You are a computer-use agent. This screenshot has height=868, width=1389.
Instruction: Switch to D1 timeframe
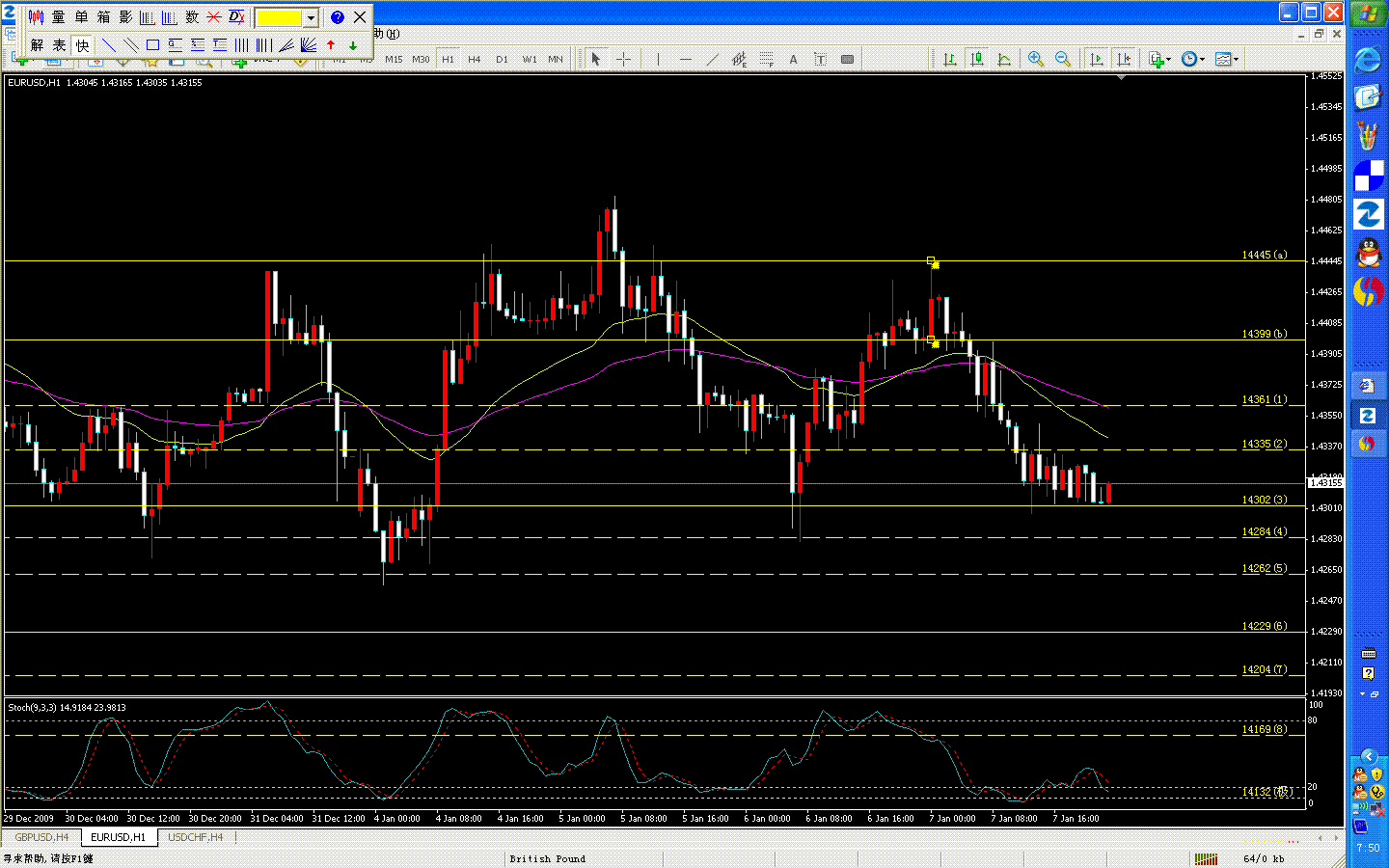pos(502,60)
